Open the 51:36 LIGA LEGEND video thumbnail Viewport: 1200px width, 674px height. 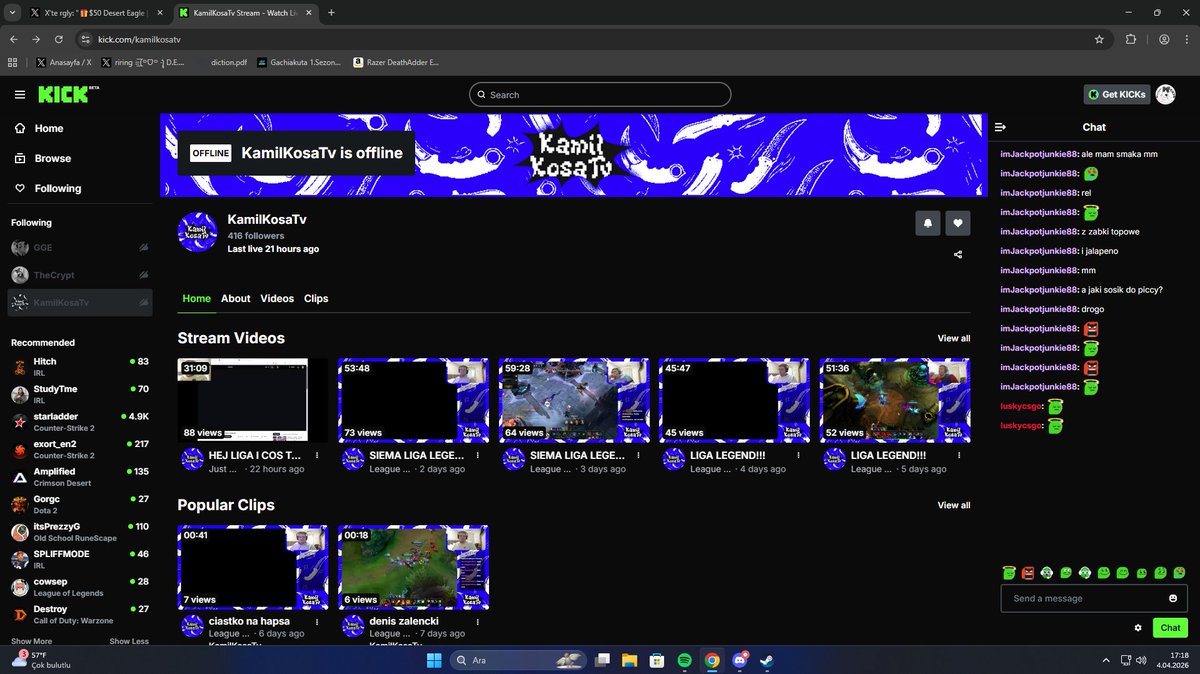tap(895, 400)
